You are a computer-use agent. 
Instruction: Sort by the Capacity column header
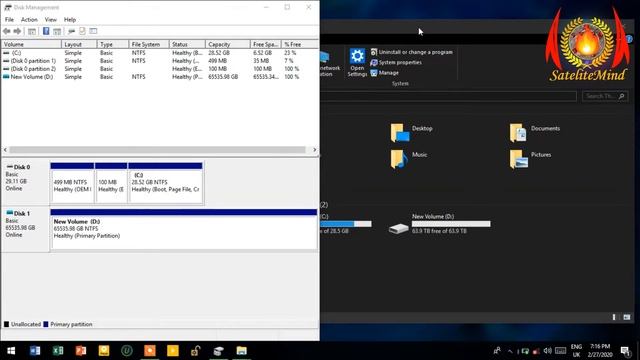[x=227, y=44]
